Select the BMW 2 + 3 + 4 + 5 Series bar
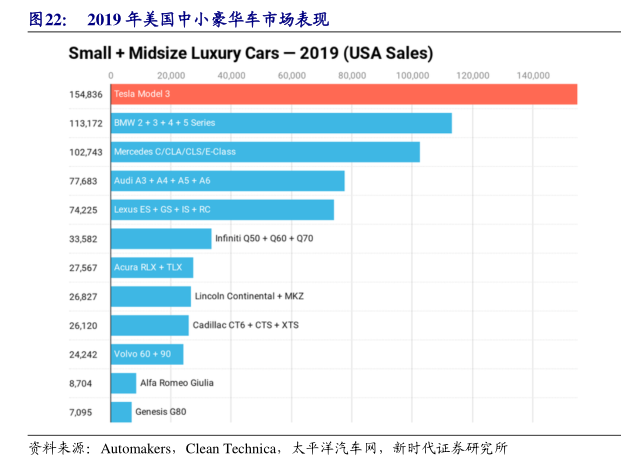 (282, 123)
